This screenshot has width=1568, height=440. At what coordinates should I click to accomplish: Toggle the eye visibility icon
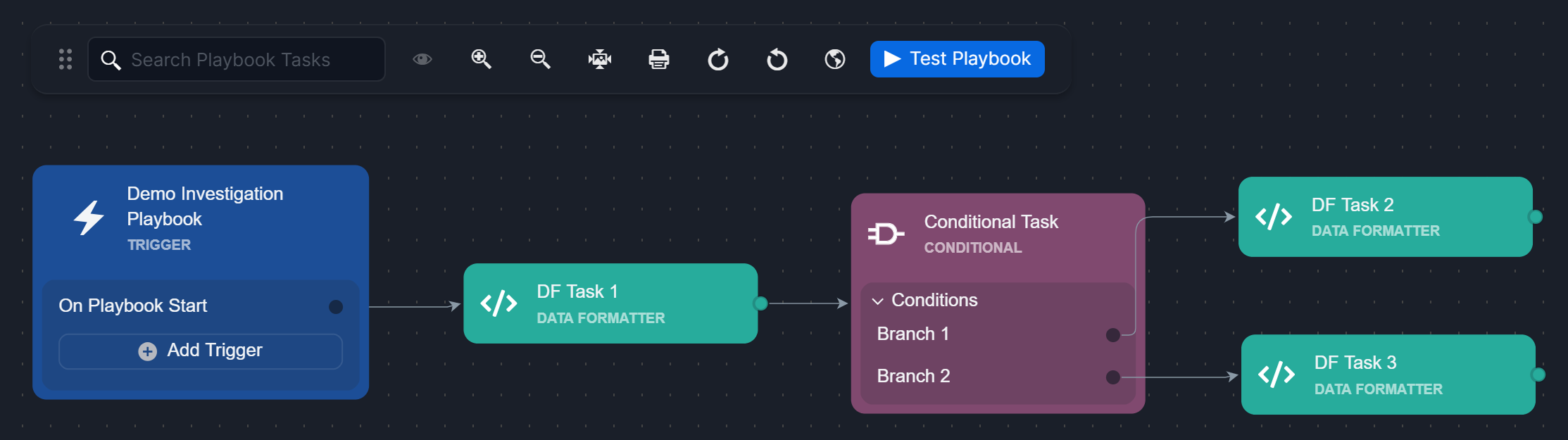click(x=422, y=59)
